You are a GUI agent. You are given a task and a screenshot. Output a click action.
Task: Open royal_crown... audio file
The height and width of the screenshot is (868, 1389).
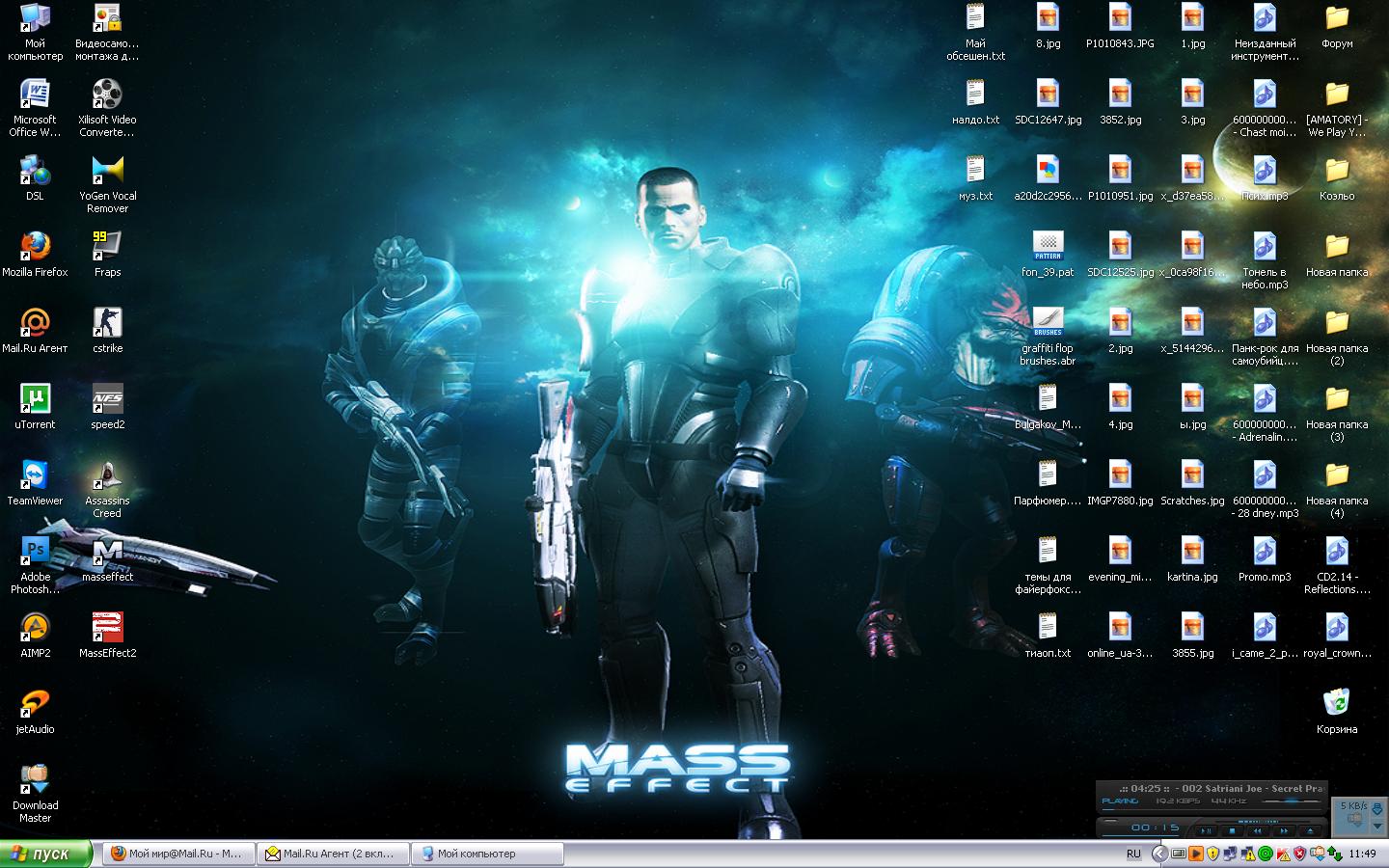(1337, 635)
